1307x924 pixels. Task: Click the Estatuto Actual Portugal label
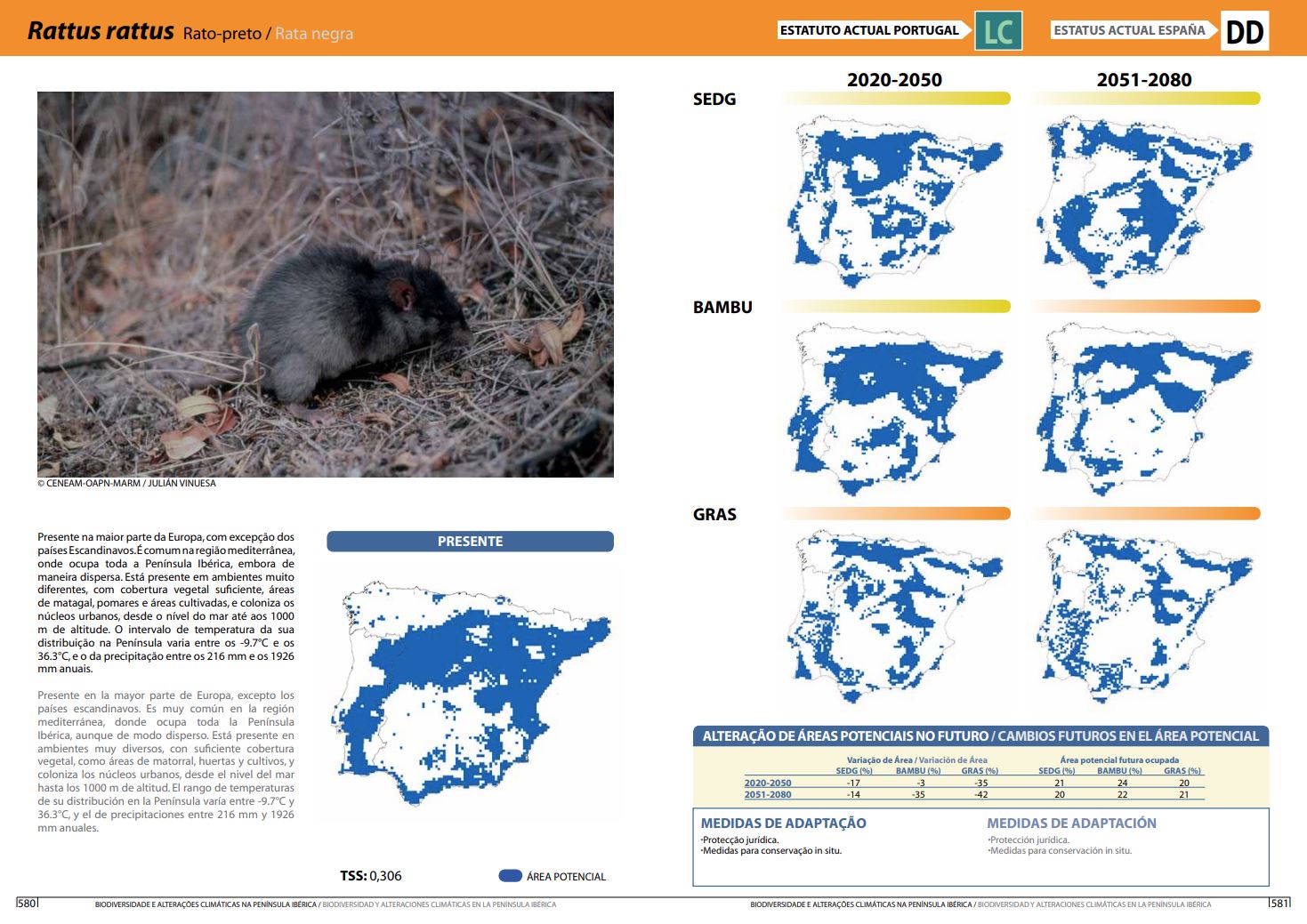(869, 30)
